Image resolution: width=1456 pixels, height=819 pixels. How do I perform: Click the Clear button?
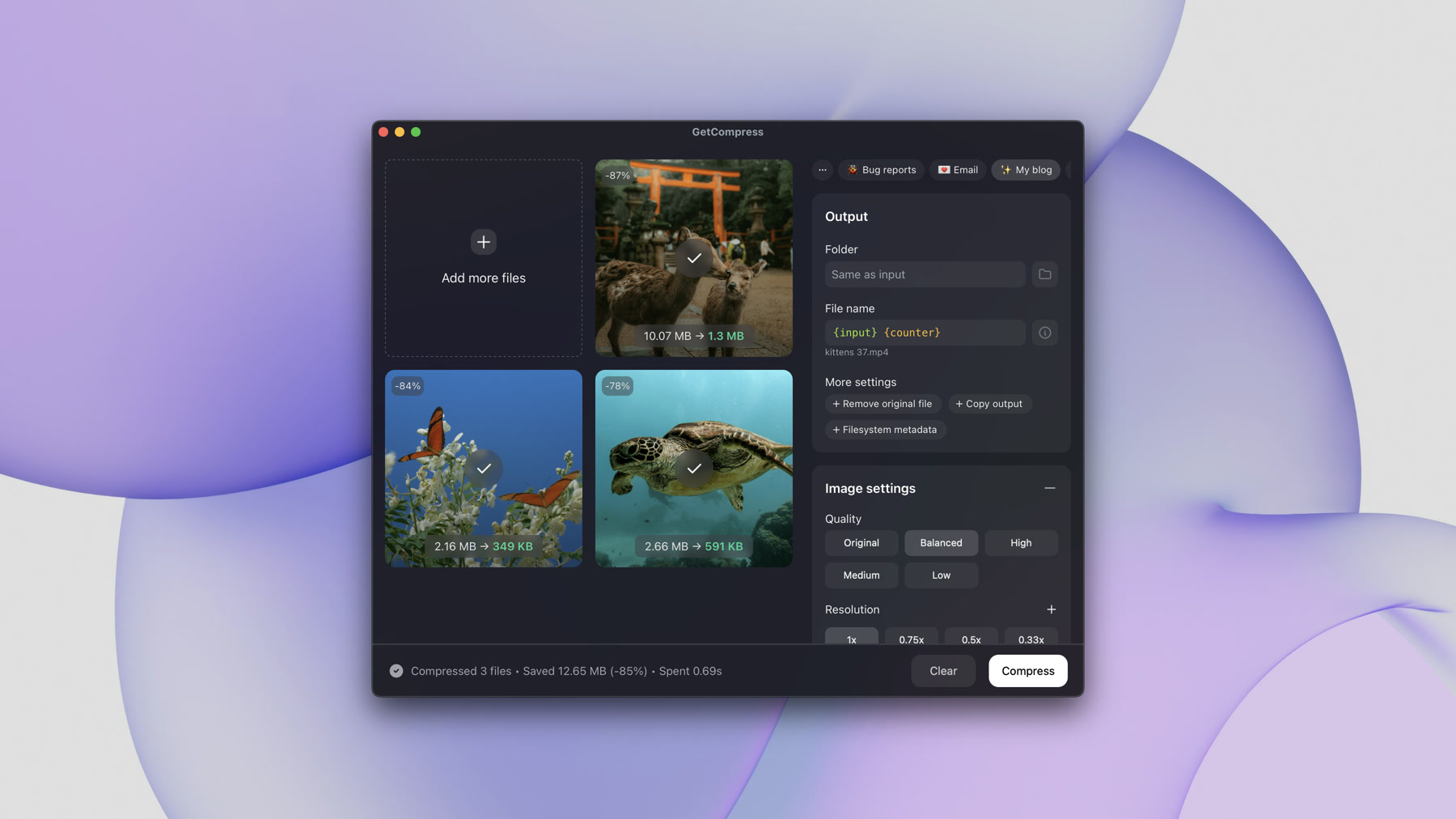pyautogui.click(x=943, y=671)
